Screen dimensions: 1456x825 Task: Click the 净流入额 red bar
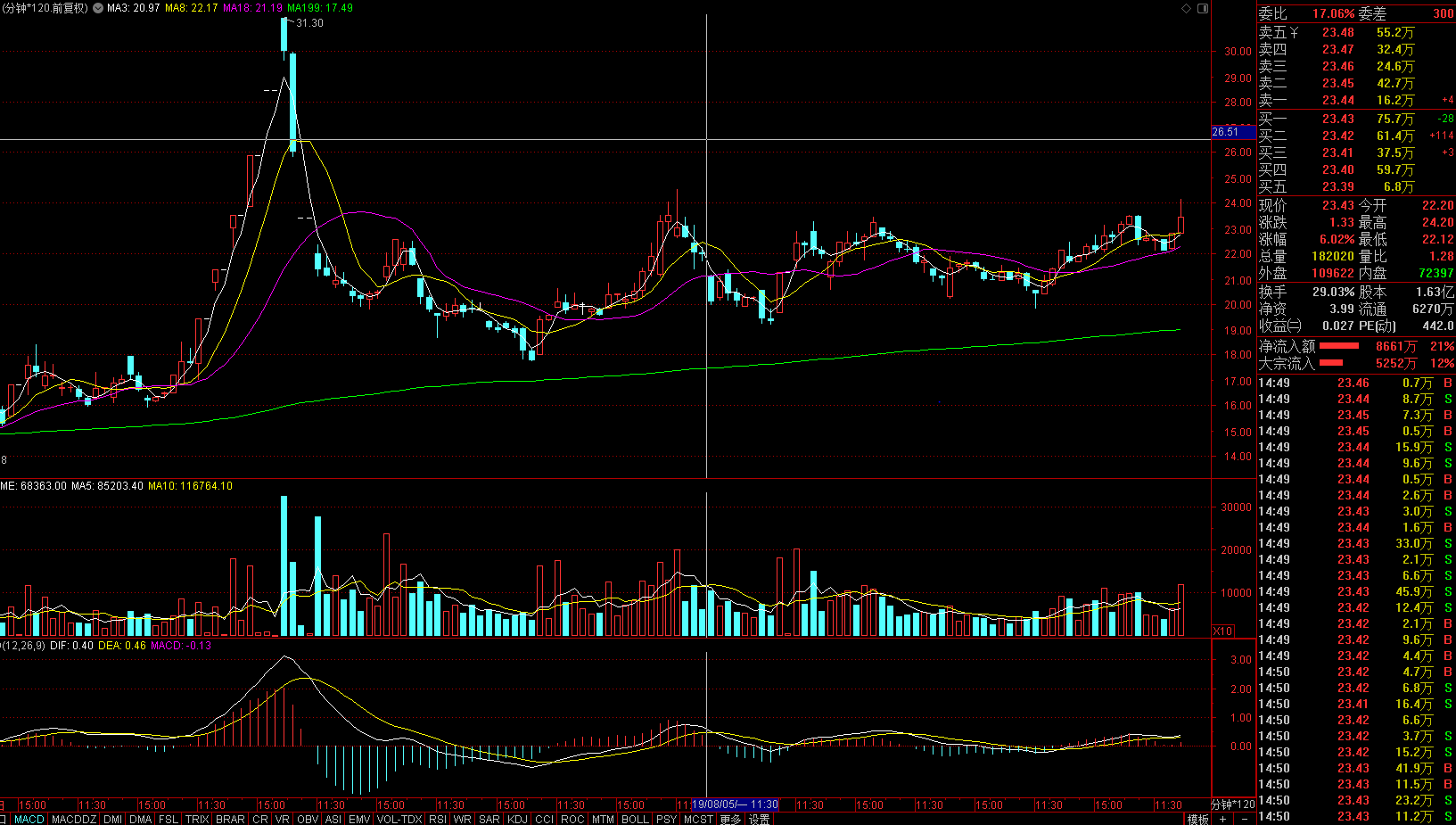[x=1339, y=346]
